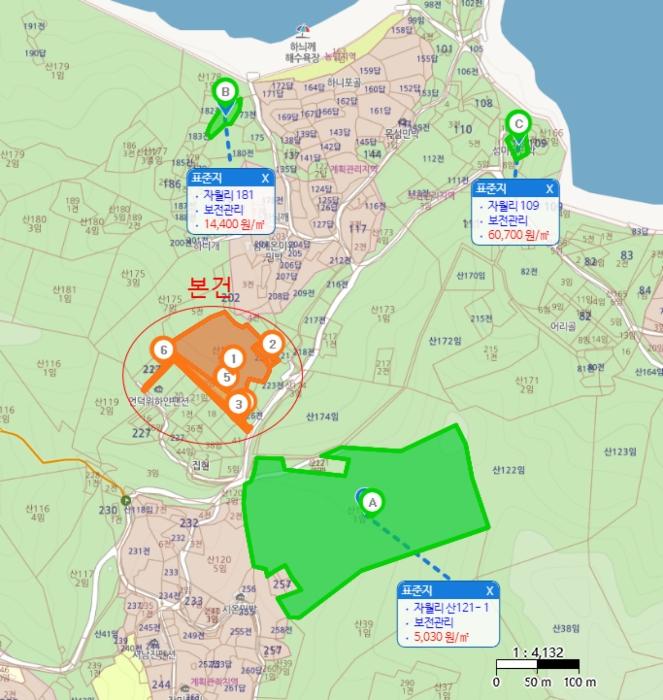Viewport: 663px width, 700px height.
Task: Click the 자월리 109 address text
Action: tap(513, 206)
